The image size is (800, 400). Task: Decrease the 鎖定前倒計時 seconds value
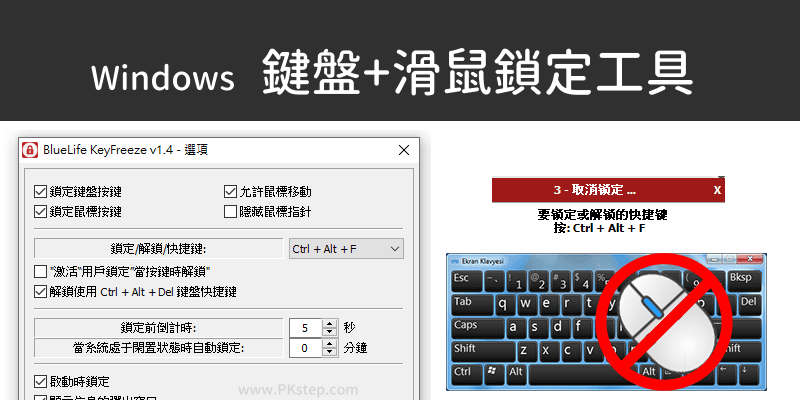330,332
